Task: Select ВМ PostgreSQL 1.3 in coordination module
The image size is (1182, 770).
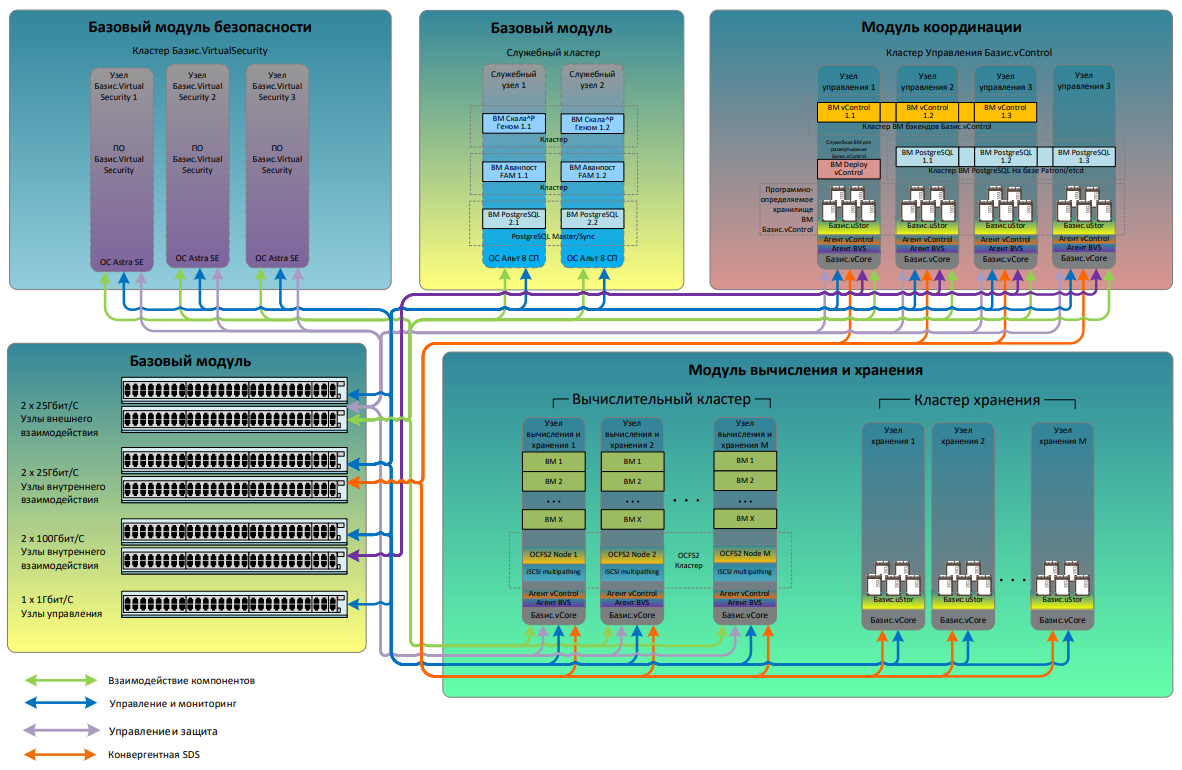Action: pyautogui.click(x=1085, y=156)
